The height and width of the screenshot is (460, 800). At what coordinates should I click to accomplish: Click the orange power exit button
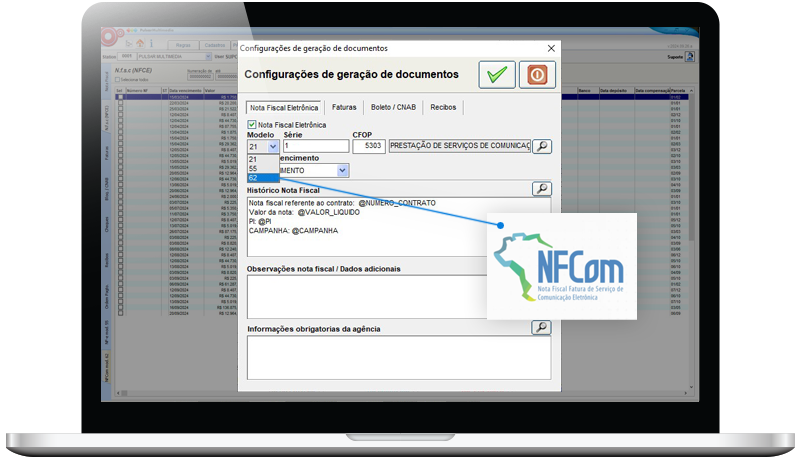coord(537,75)
